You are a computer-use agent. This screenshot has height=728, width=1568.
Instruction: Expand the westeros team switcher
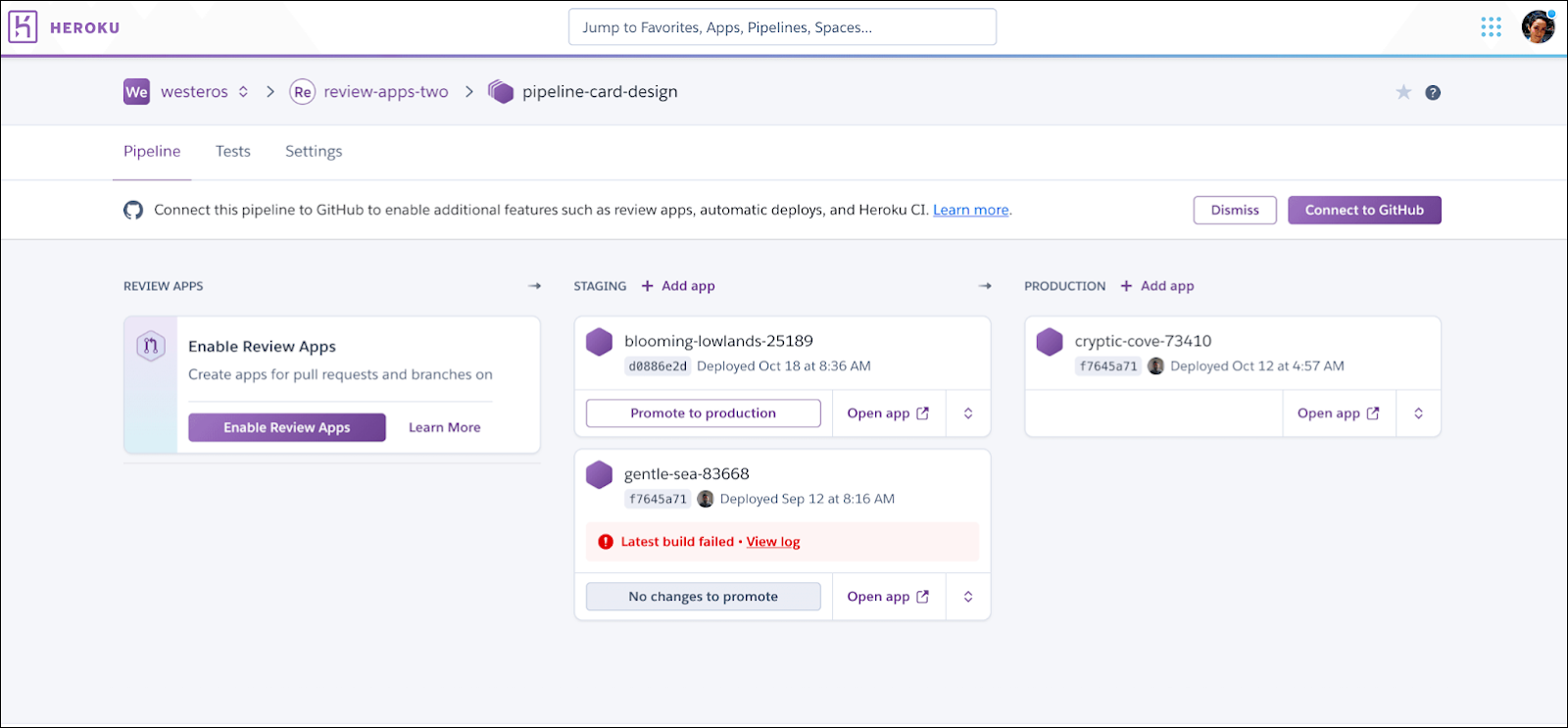[x=243, y=92]
